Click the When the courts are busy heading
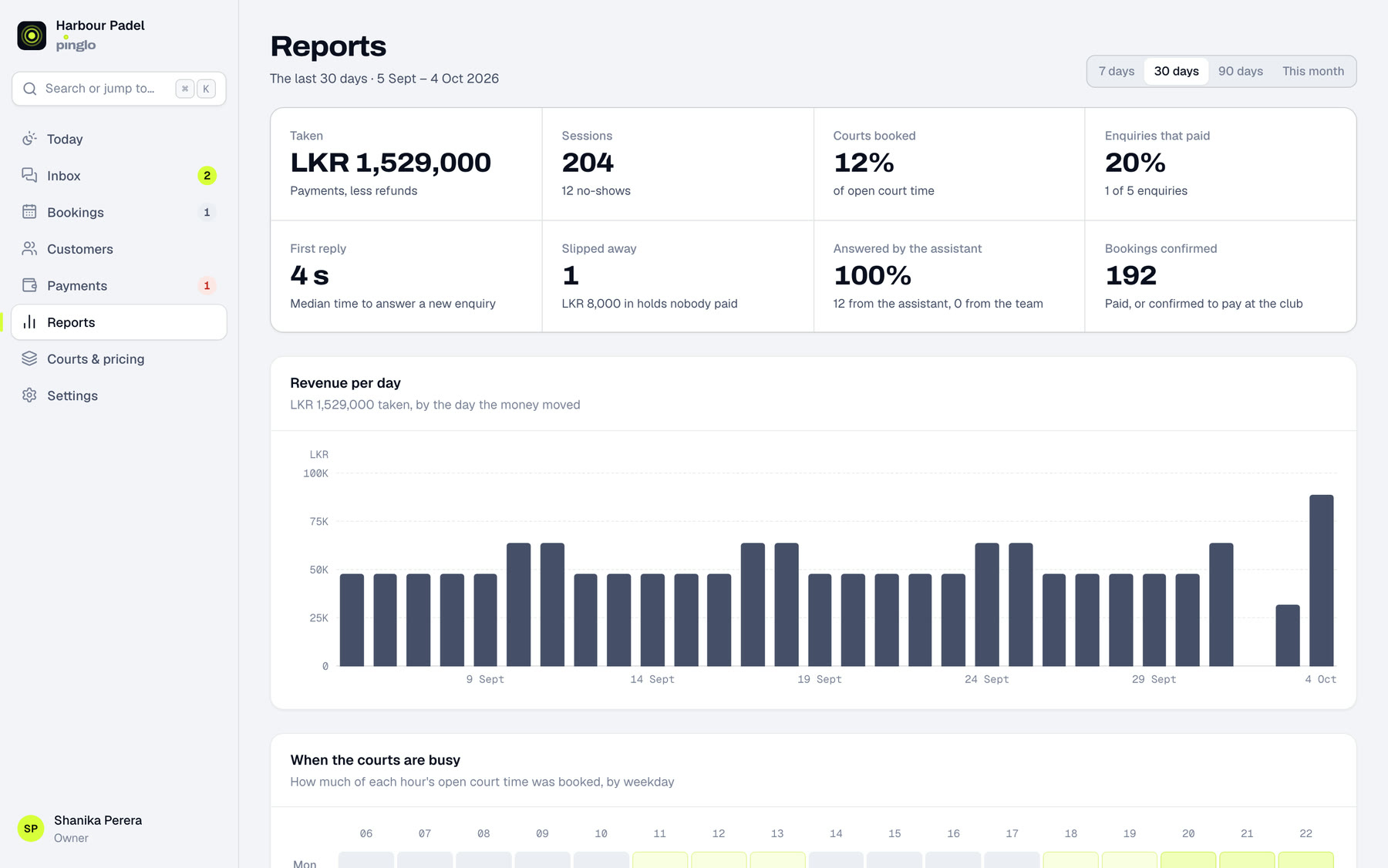 pyautogui.click(x=376, y=760)
